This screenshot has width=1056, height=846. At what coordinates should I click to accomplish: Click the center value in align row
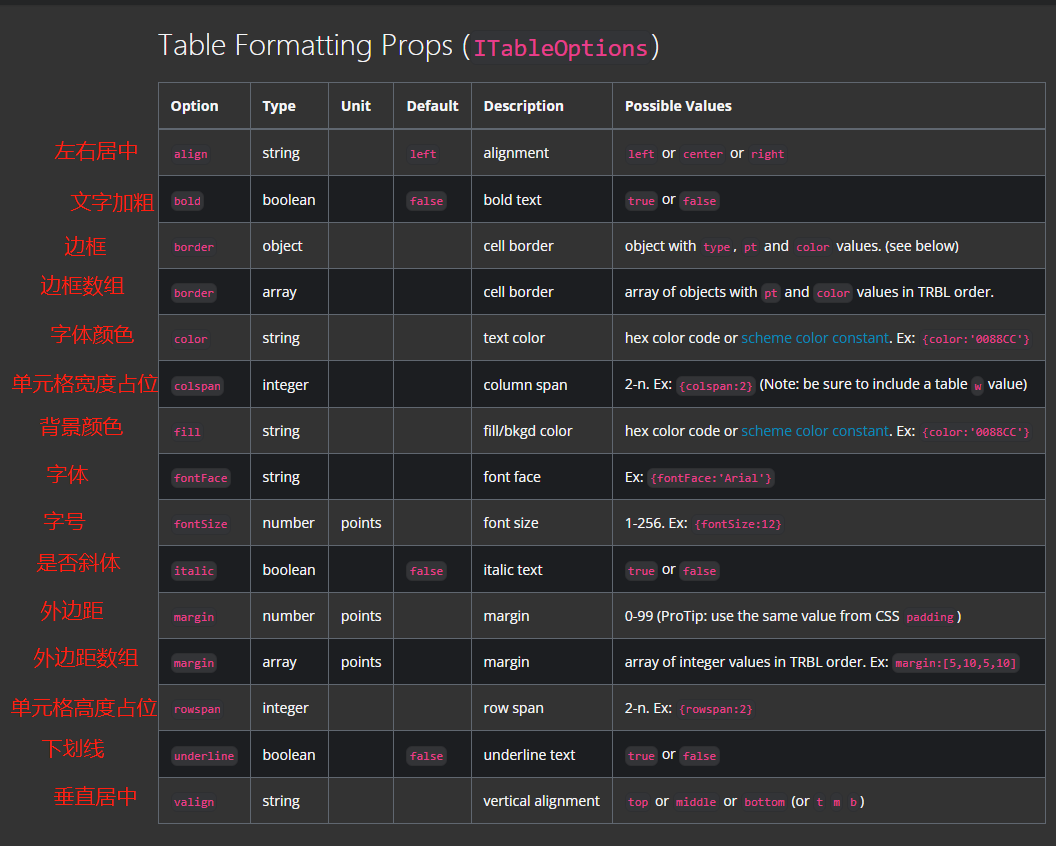point(702,154)
